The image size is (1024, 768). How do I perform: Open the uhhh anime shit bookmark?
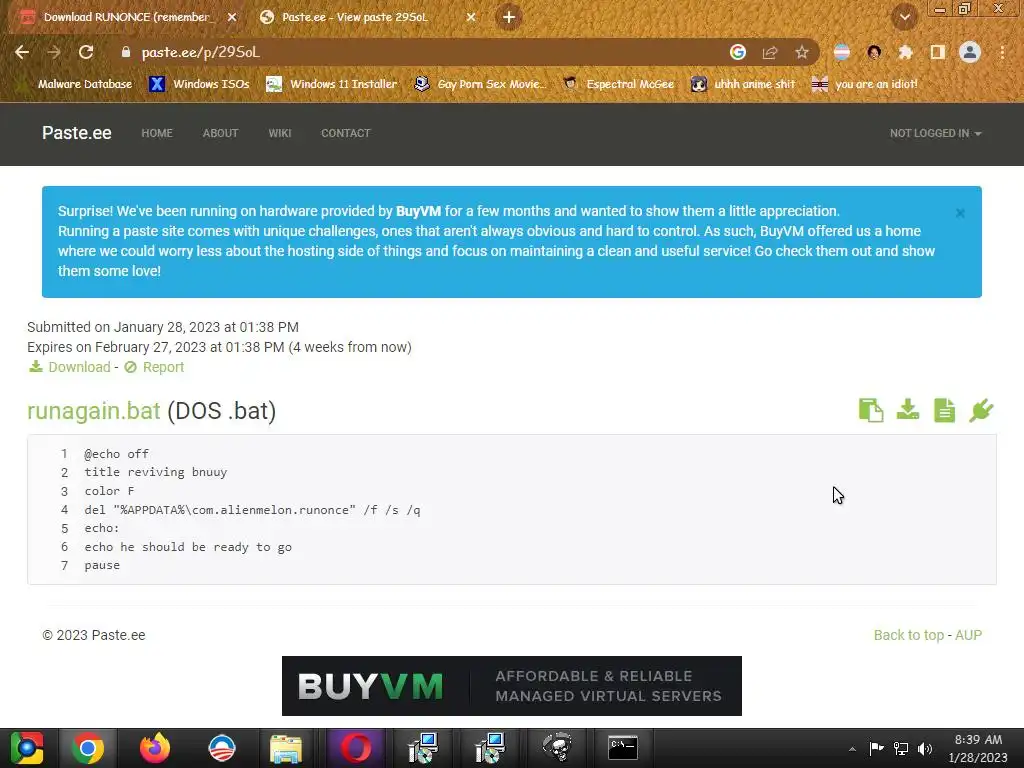(743, 84)
